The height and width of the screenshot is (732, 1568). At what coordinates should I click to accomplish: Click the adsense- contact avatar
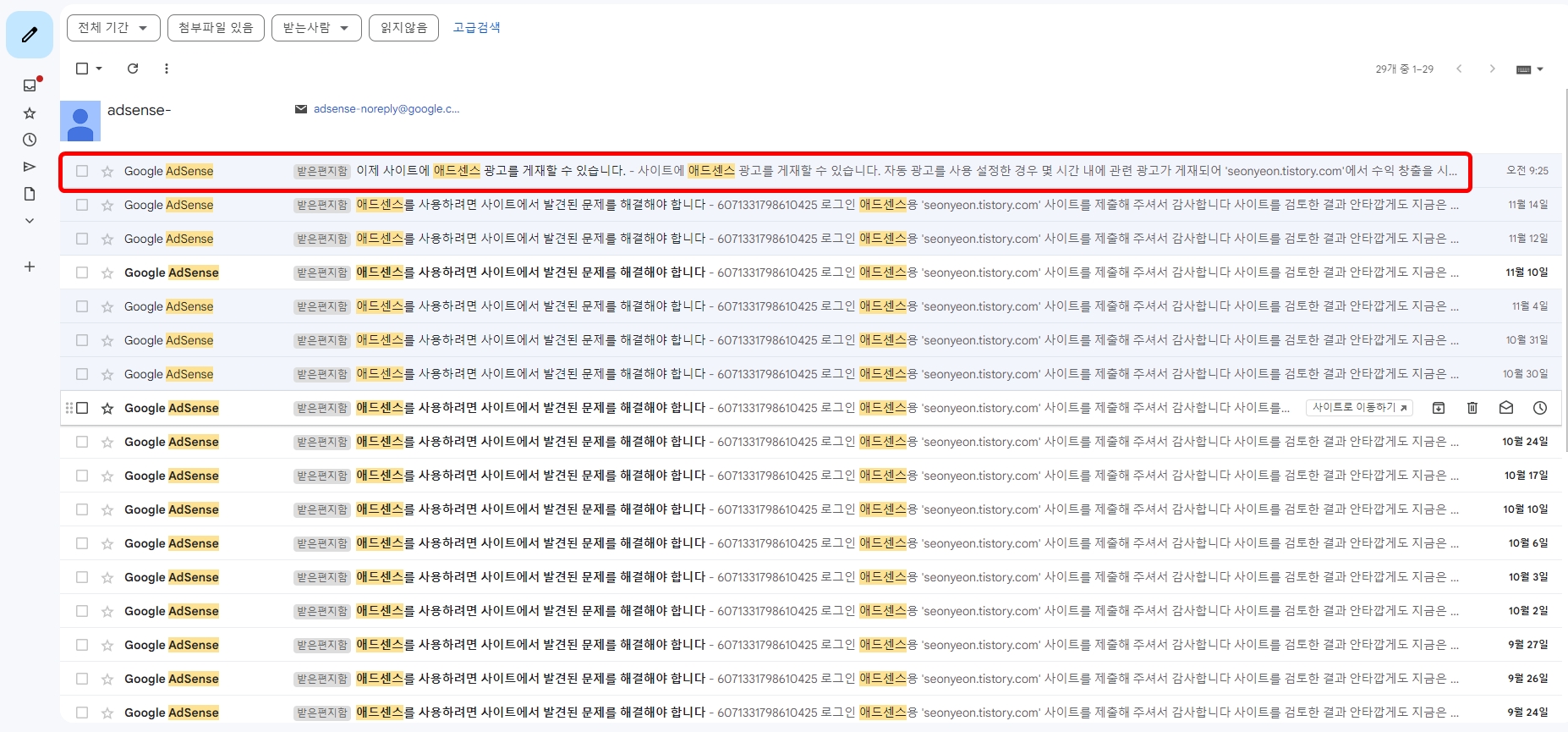pyautogui.click(x=80, y=121)
